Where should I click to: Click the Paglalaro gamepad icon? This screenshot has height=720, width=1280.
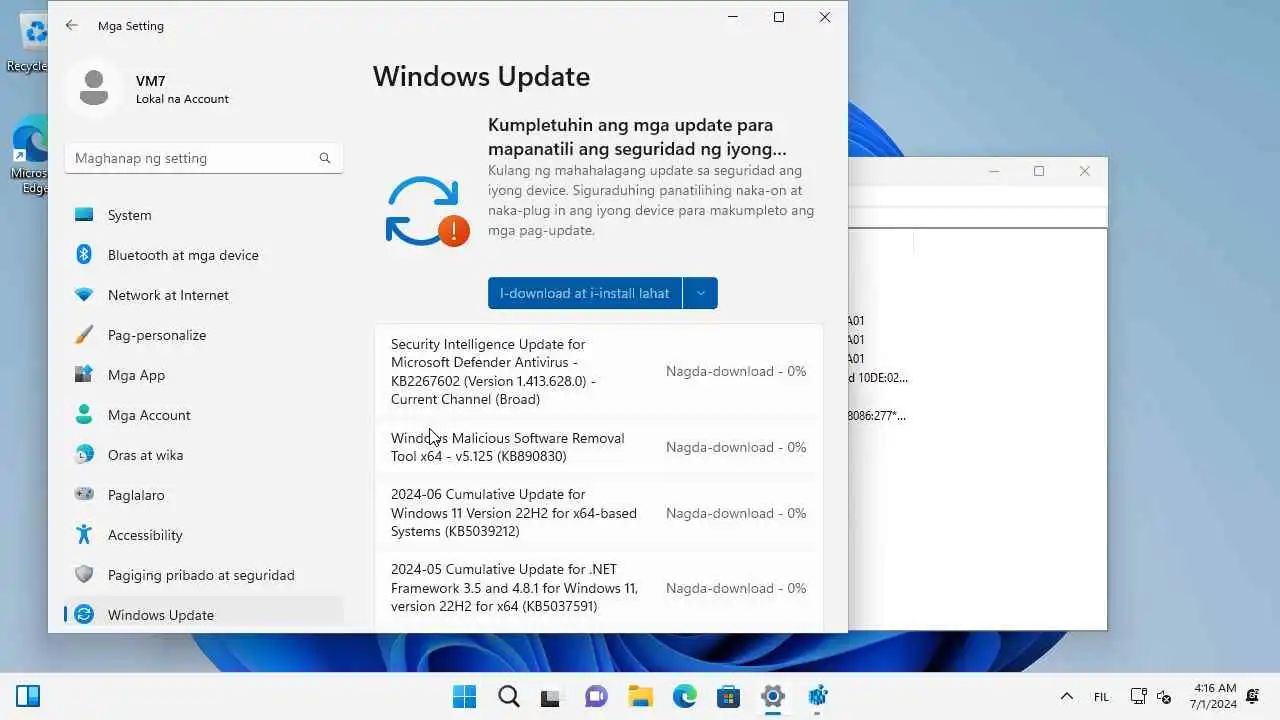click(84, 495)
